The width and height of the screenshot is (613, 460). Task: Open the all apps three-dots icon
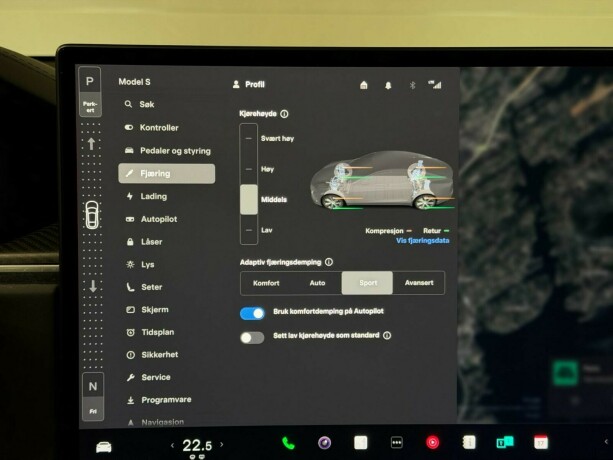pyautogui.click(x=396, y=442)
